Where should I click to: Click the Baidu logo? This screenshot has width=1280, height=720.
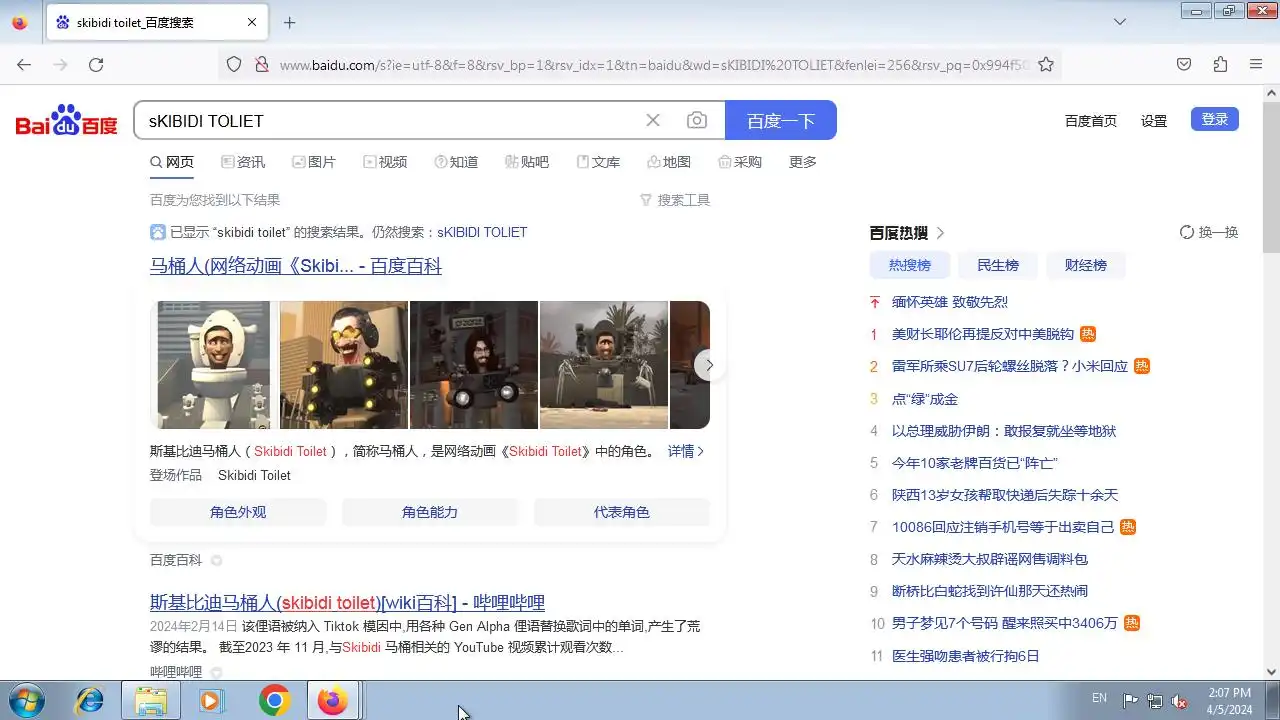pyautogui.click(x=66, y=121)
